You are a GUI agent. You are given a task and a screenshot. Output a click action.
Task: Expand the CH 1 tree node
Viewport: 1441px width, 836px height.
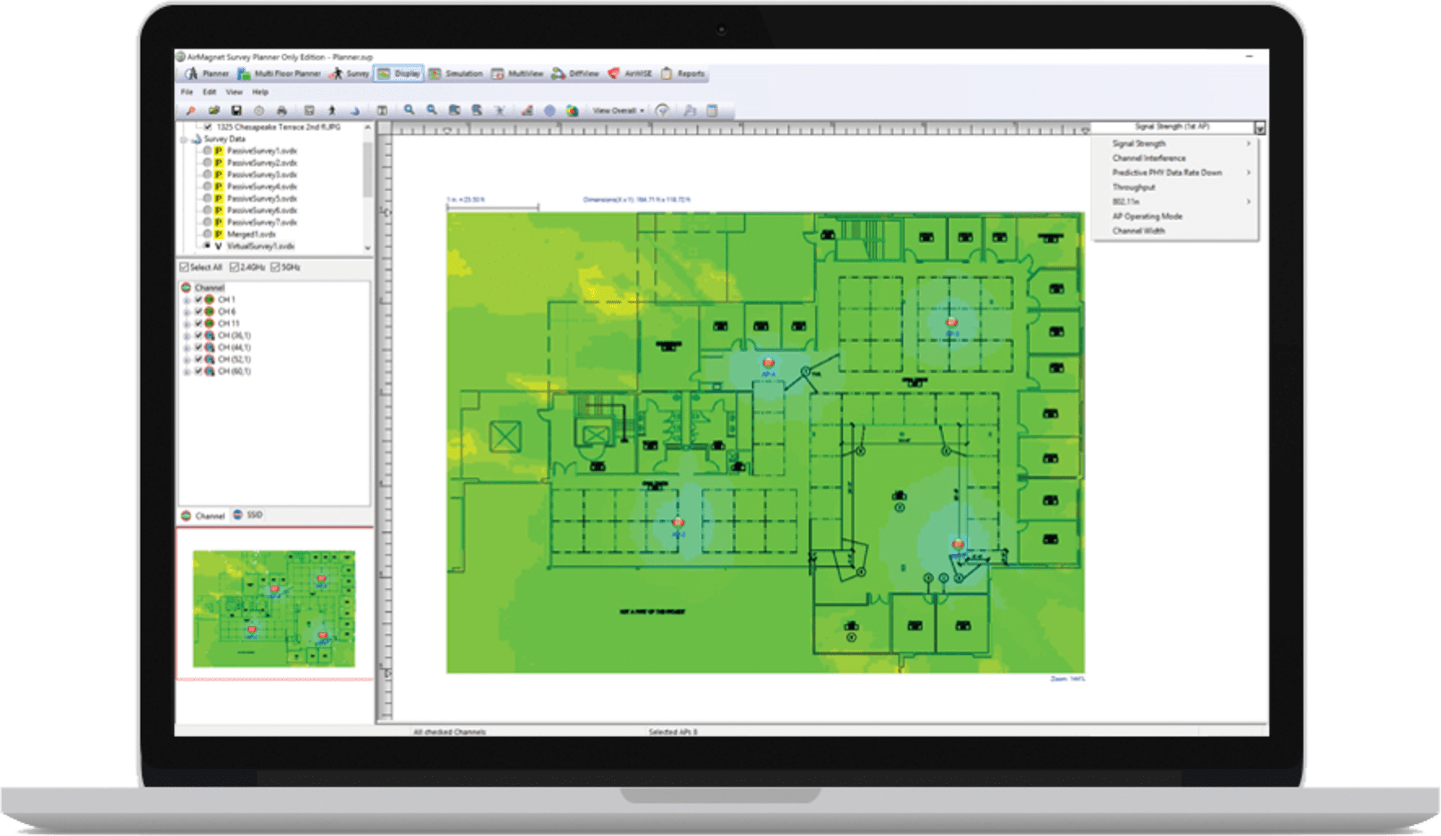click(187, 300)
